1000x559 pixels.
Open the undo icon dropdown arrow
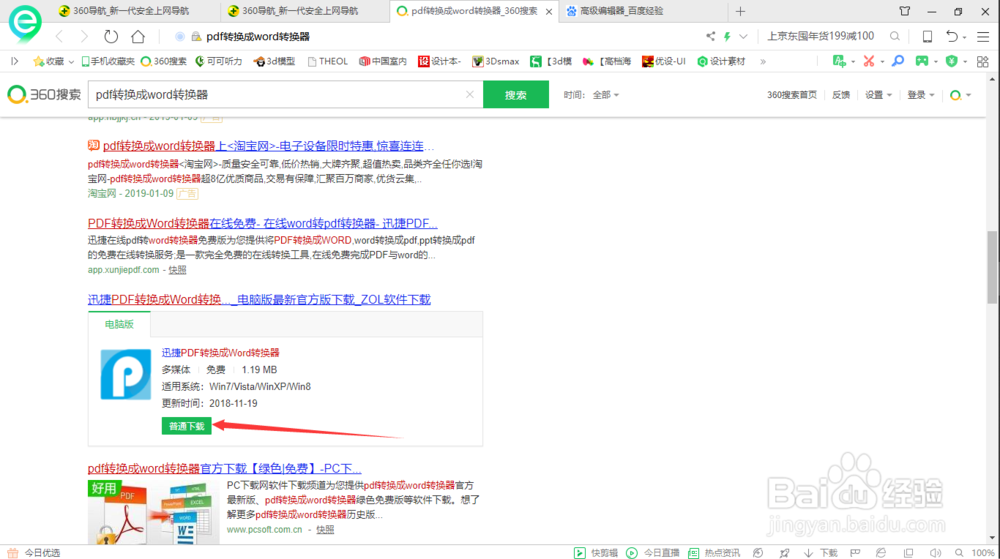964,37
